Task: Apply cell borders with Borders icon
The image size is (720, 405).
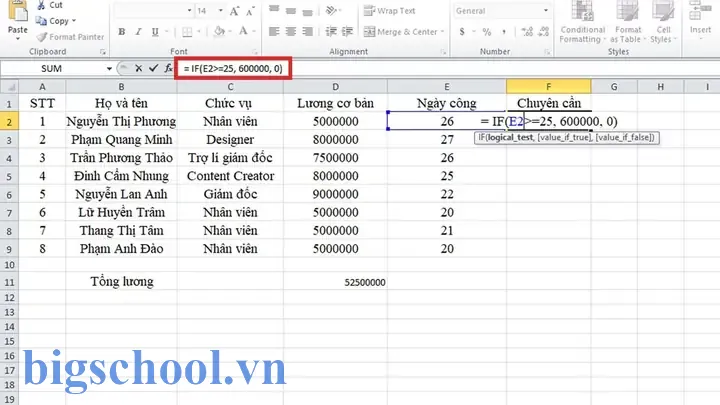Action: pyautogui.click(x=187, y=32)
